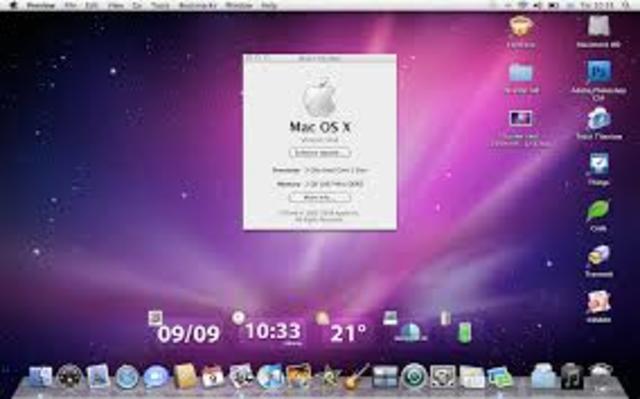
Task: Open the Help menu
Action: tap(269, 6)
